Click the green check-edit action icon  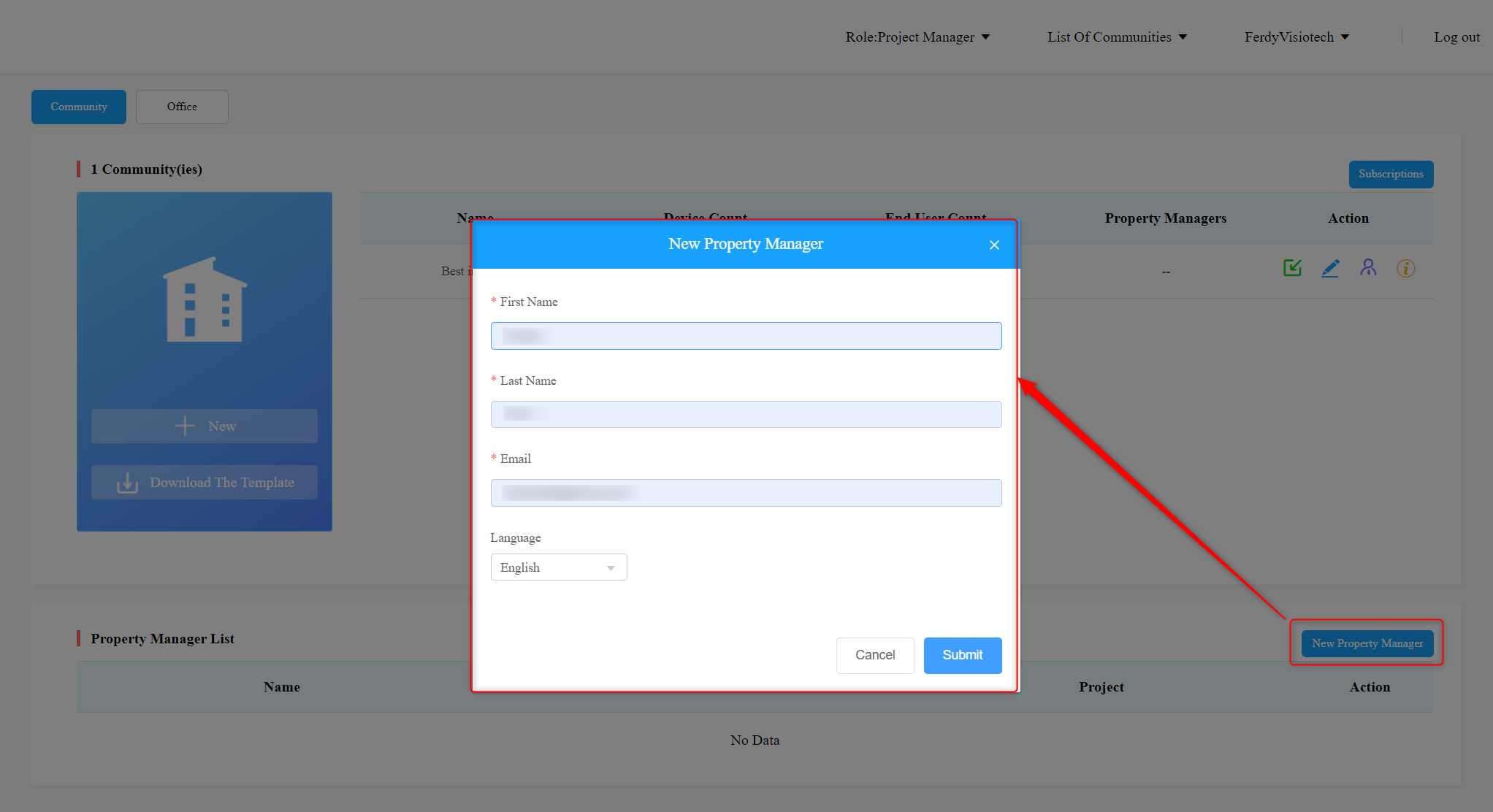click(1292, 268)
